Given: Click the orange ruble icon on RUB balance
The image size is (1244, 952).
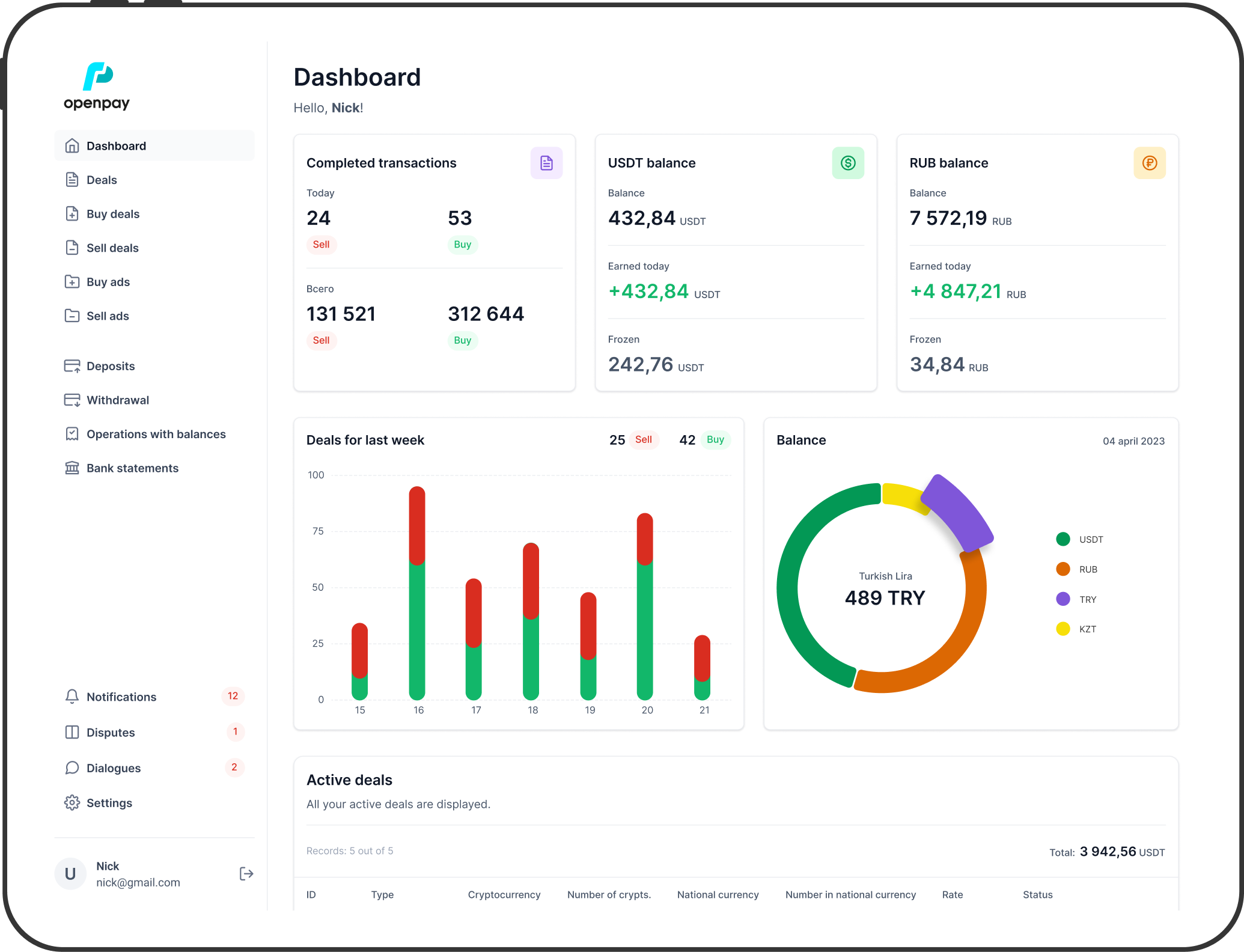Looking at the screenshot, I should pyautogui.click(x=1150, y=163).
